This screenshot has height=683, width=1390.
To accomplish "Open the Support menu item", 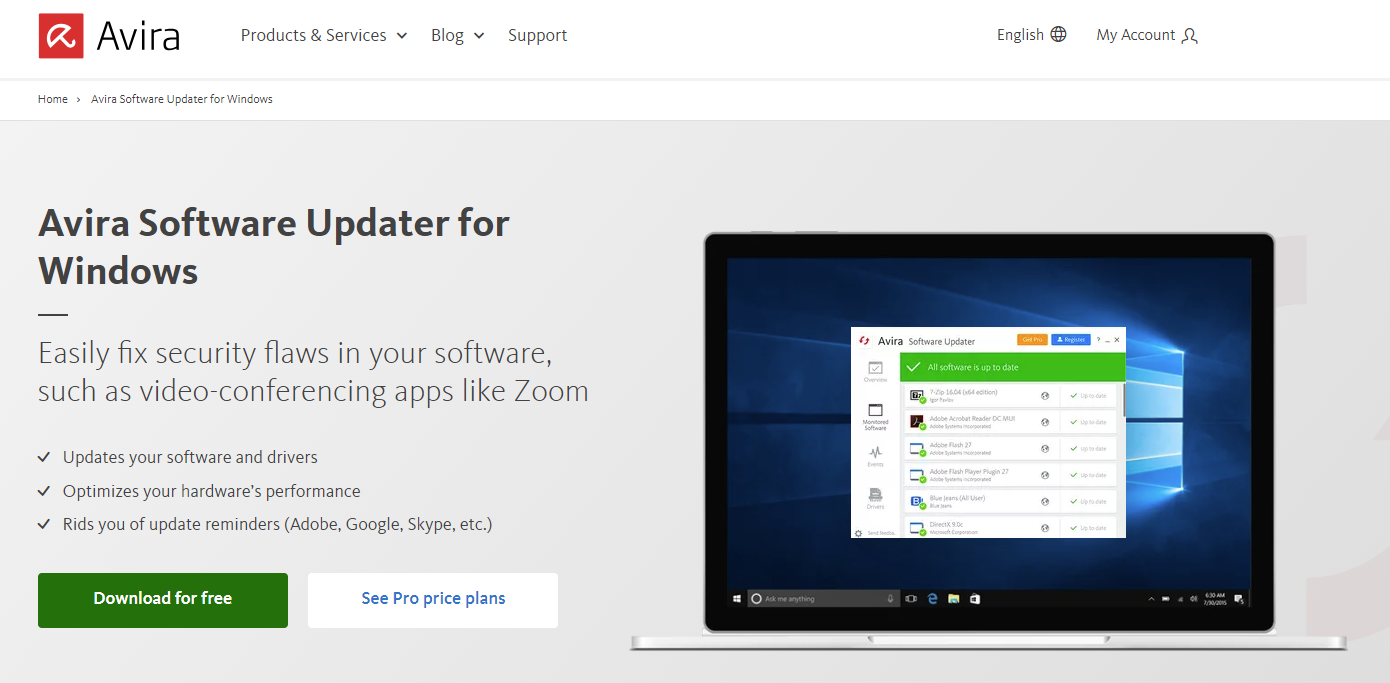I will coord(537,35).
